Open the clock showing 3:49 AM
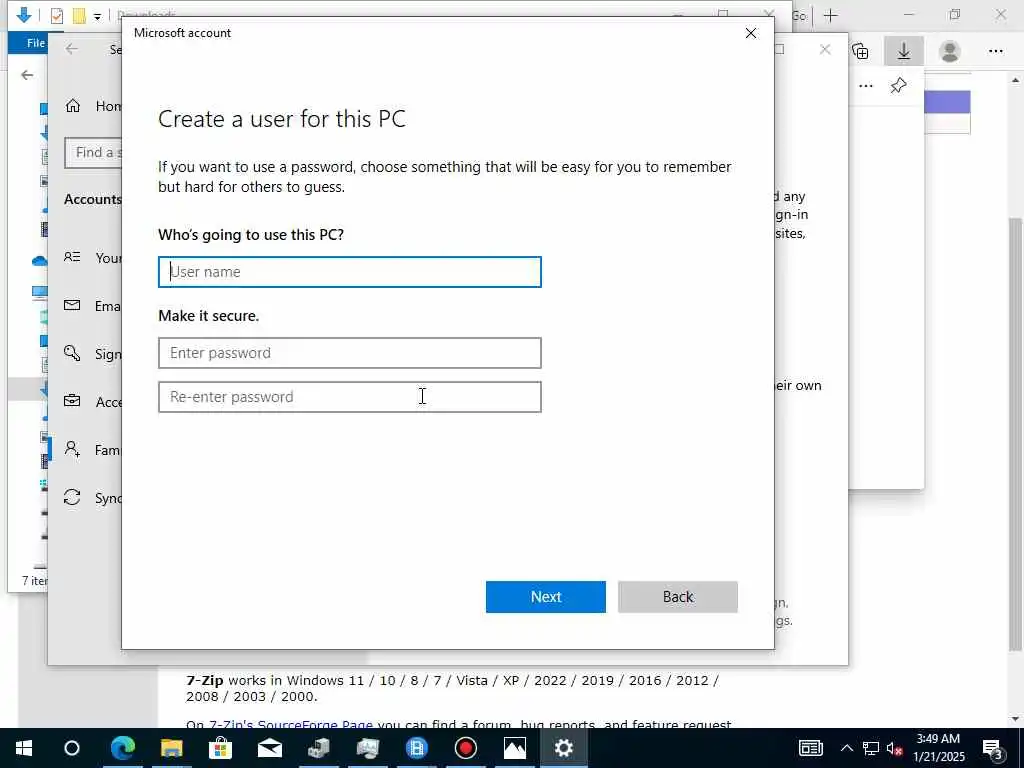This screenshot has height=768, width=1024. point(938,748)
